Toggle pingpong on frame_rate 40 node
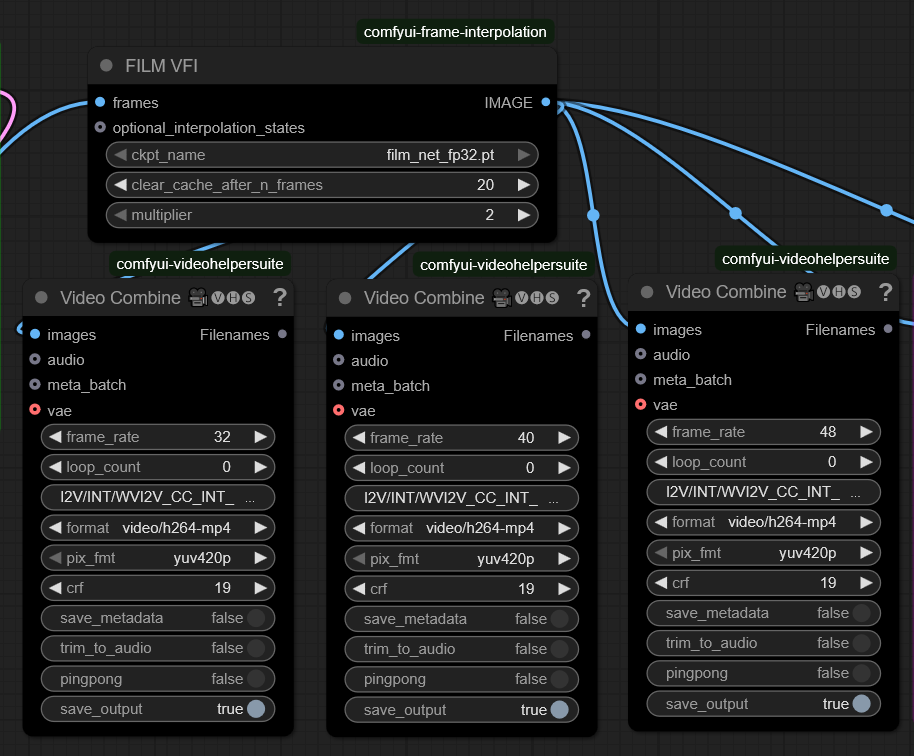914x756 pixels. pos(461,679)
